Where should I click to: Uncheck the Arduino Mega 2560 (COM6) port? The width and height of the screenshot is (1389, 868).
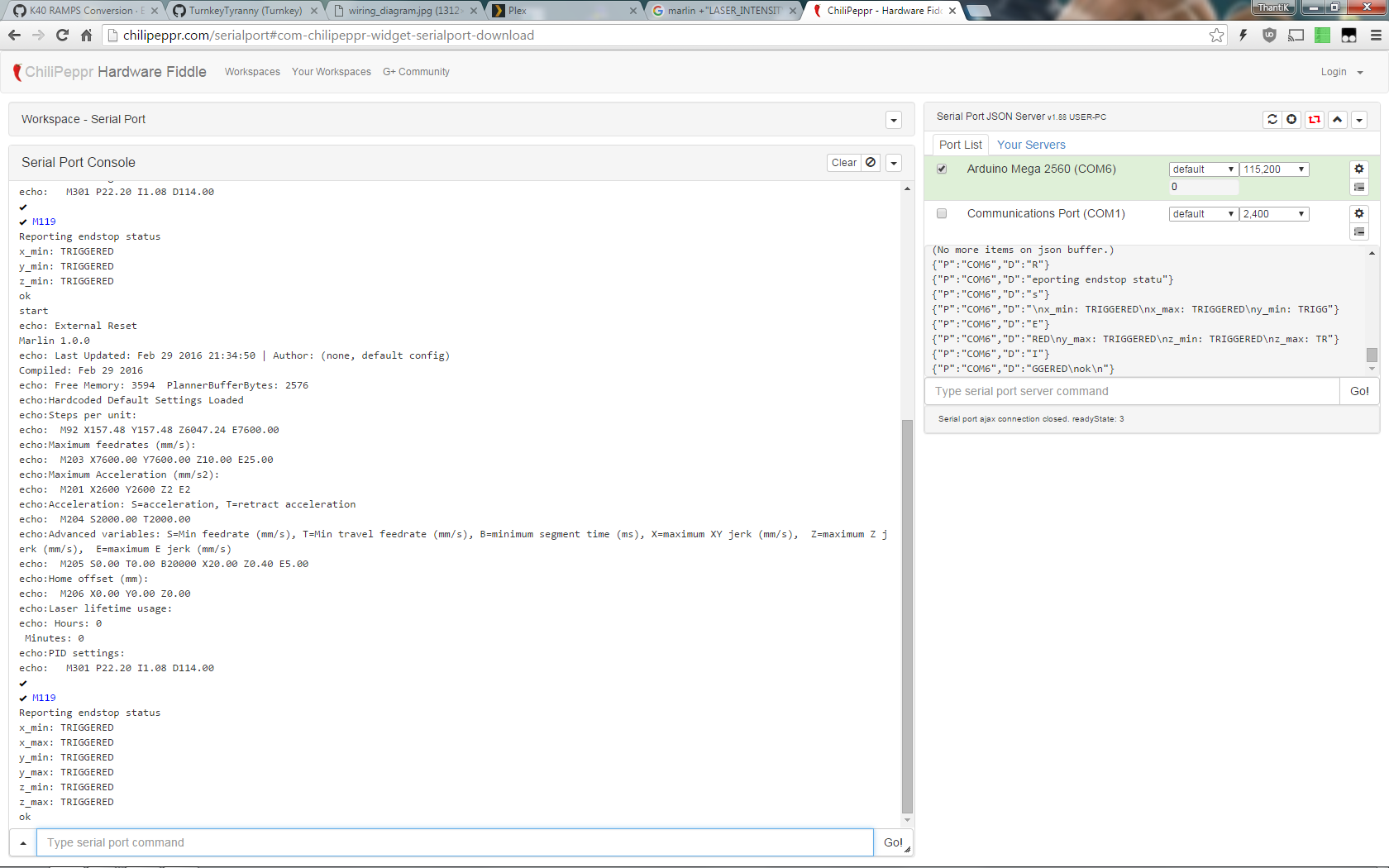pyautogui.click(x=942, y=169)
